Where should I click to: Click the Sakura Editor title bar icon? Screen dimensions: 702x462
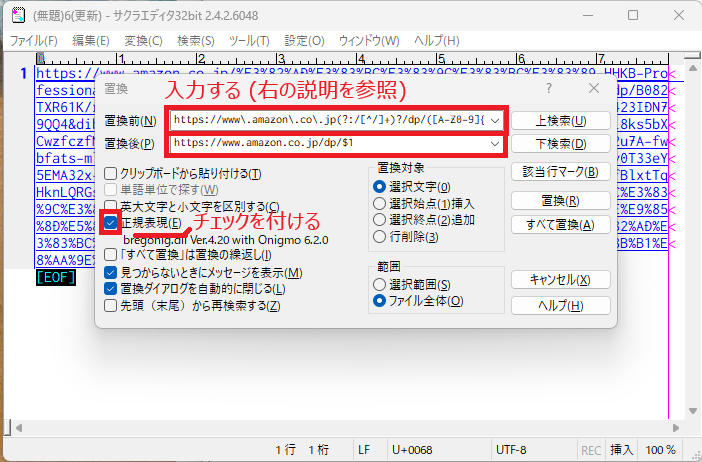15,16
